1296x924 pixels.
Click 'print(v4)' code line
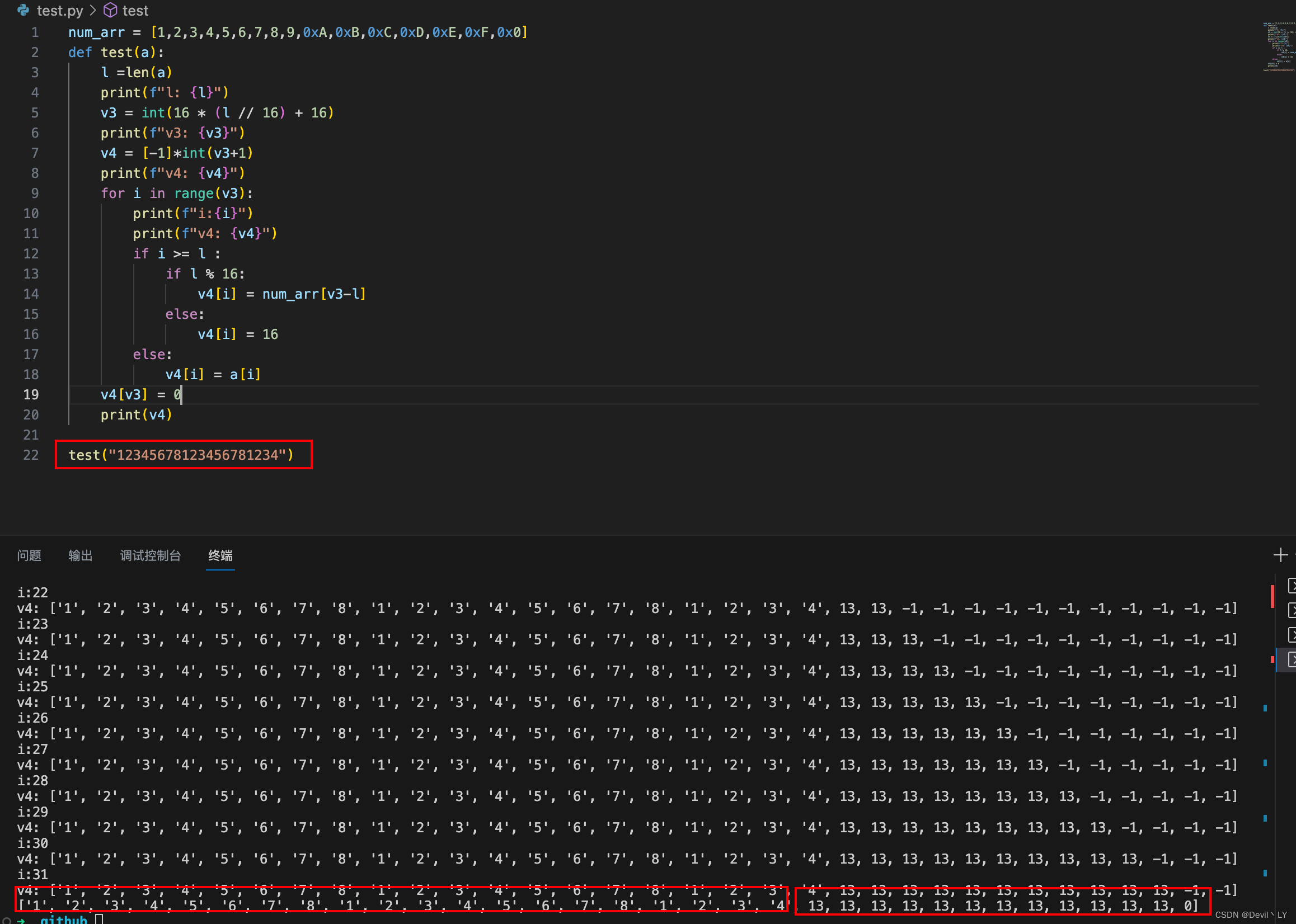(x=136, y=416)
